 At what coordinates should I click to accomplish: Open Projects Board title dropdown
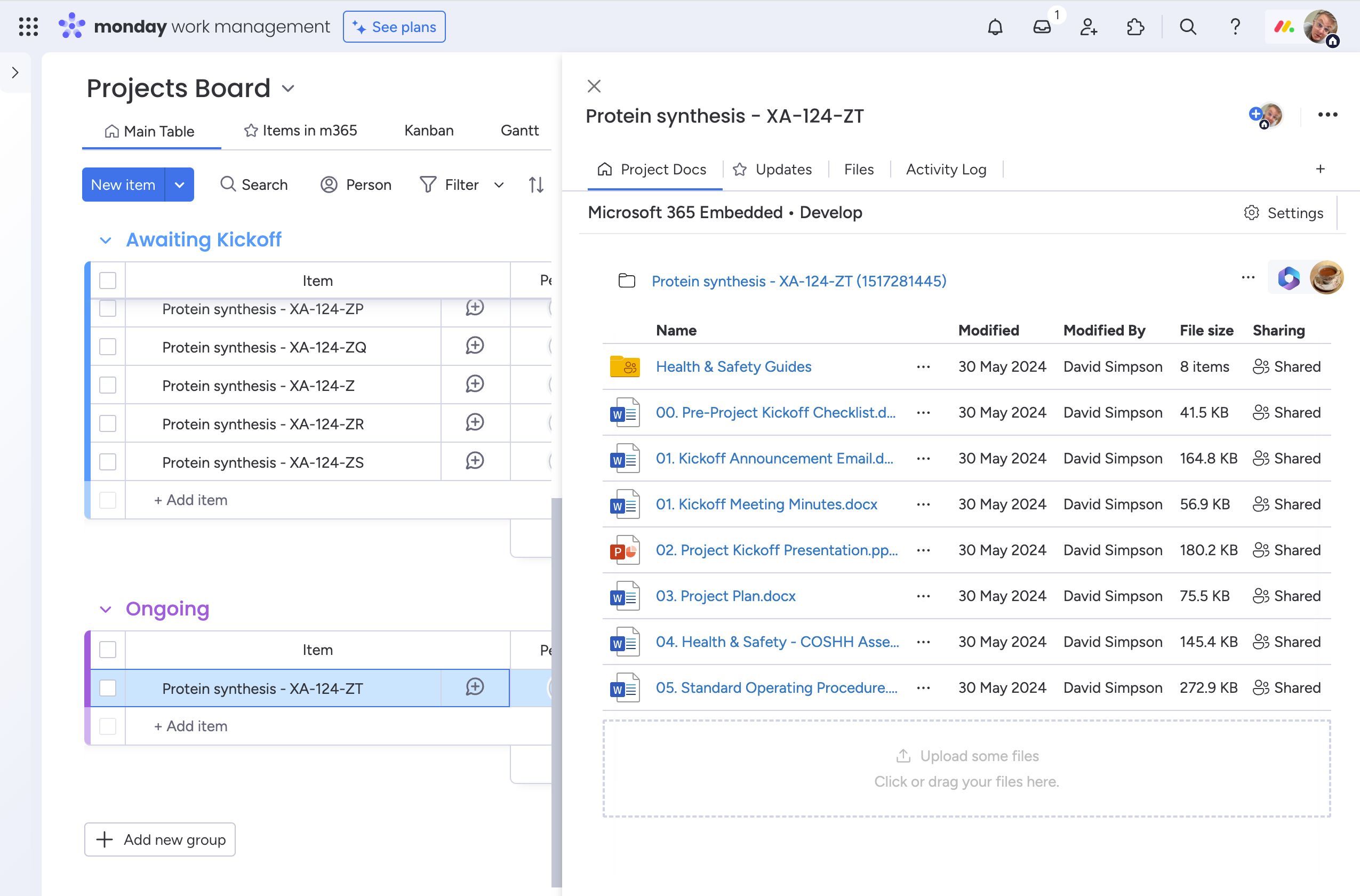point(288,89)
